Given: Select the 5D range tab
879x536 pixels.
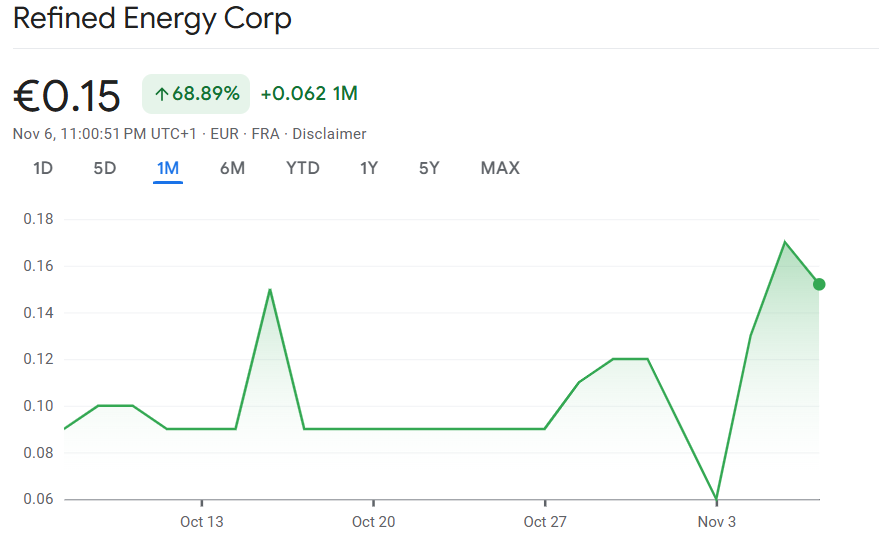Looking at the screenshot, I should tap(105, 168).
